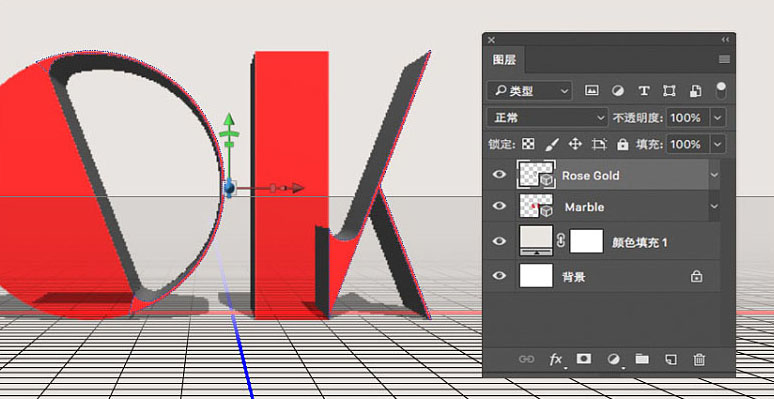Click the 填充 fill label
This screenshot has height=399, width=774.
(x=649, y=144)
